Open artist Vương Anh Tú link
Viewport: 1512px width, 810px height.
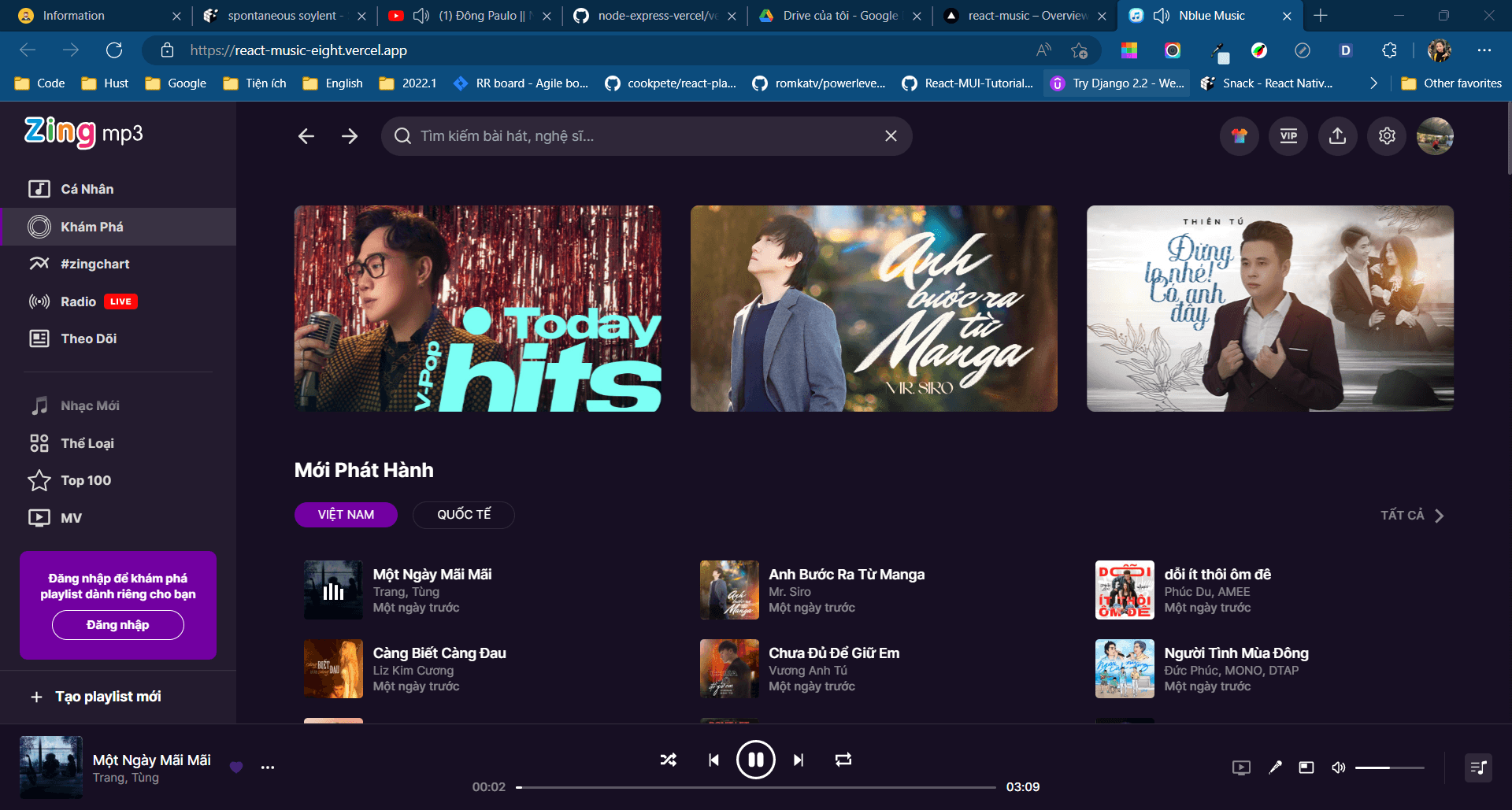tap(808, 671)
